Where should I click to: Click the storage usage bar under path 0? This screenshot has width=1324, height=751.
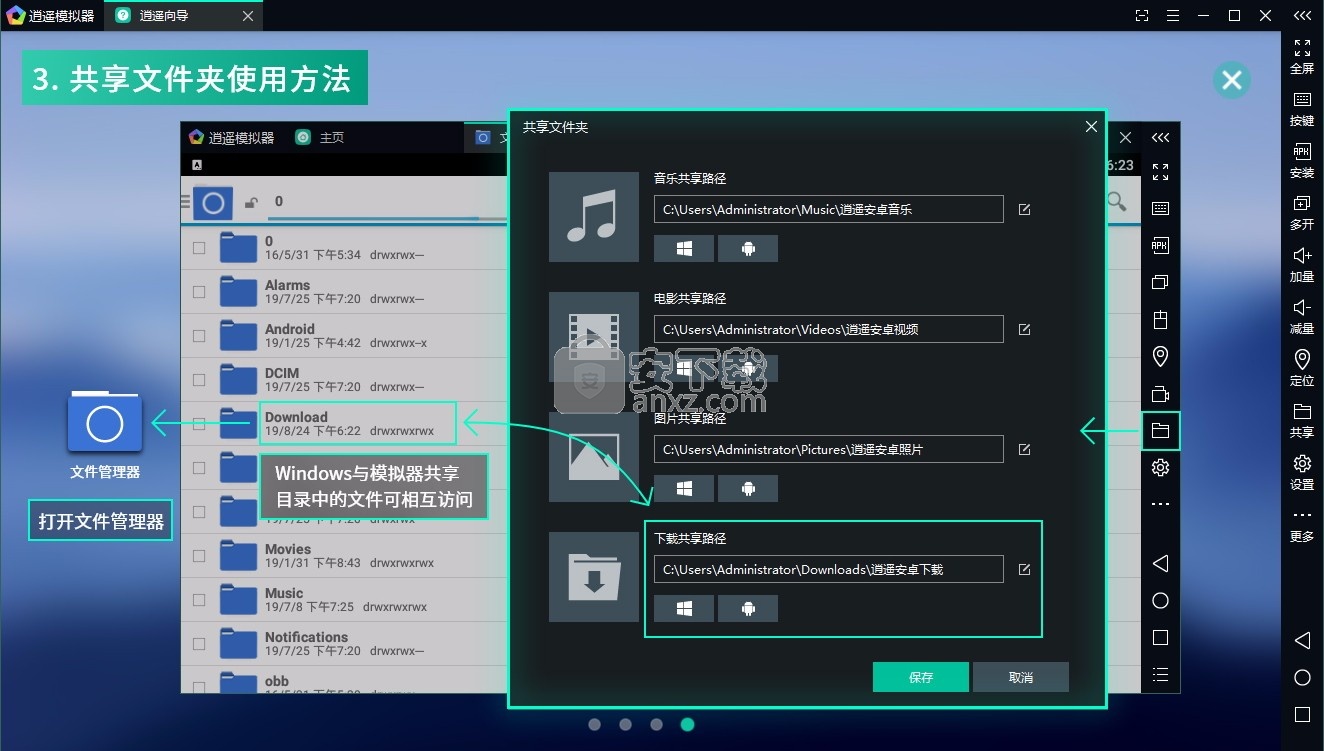point(385,217)
